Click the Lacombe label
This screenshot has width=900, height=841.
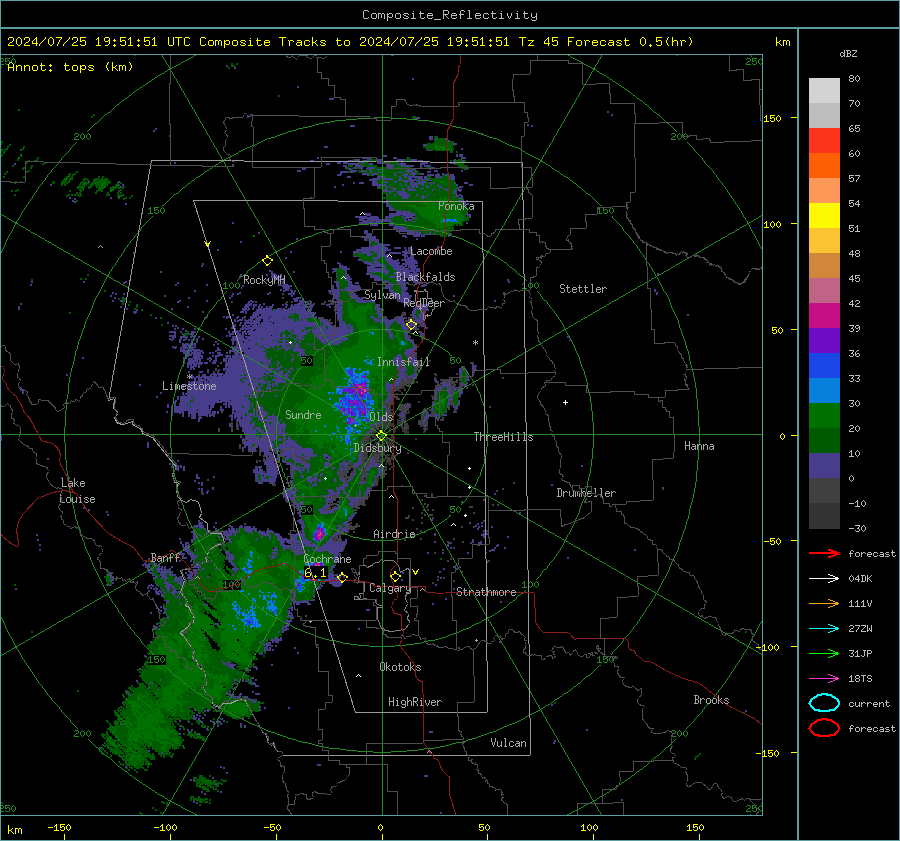coord(431,251)
